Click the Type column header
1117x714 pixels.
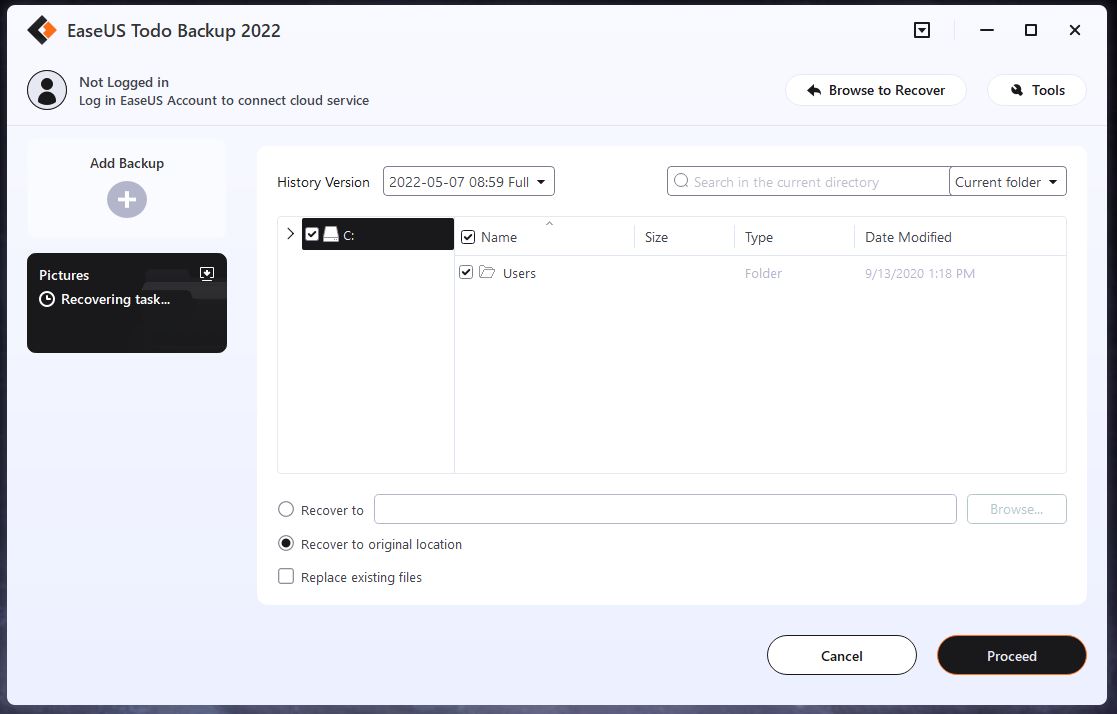[759, 237]
